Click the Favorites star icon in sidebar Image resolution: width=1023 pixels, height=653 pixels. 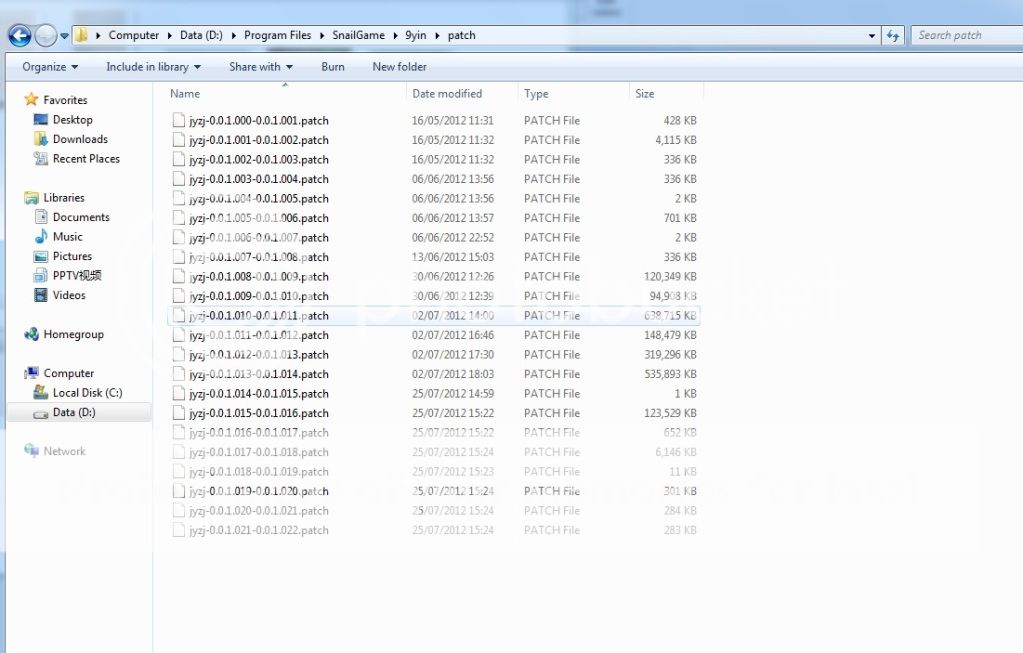tap(31, 100)
